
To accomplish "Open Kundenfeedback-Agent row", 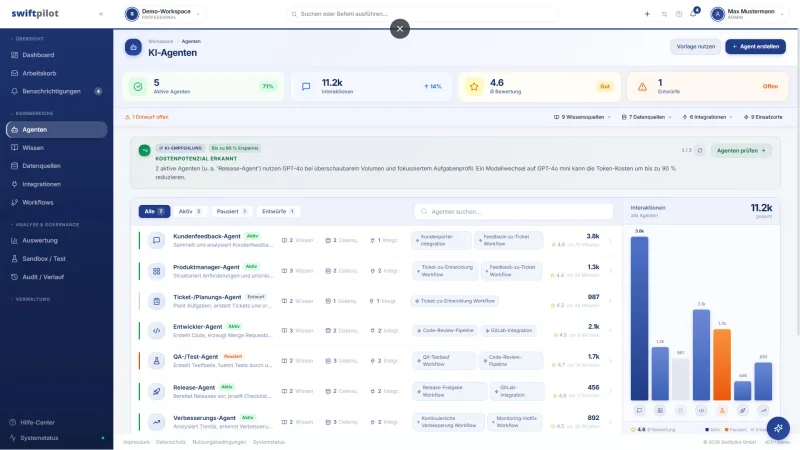I will pyautogui.click(x=377, y=240).
